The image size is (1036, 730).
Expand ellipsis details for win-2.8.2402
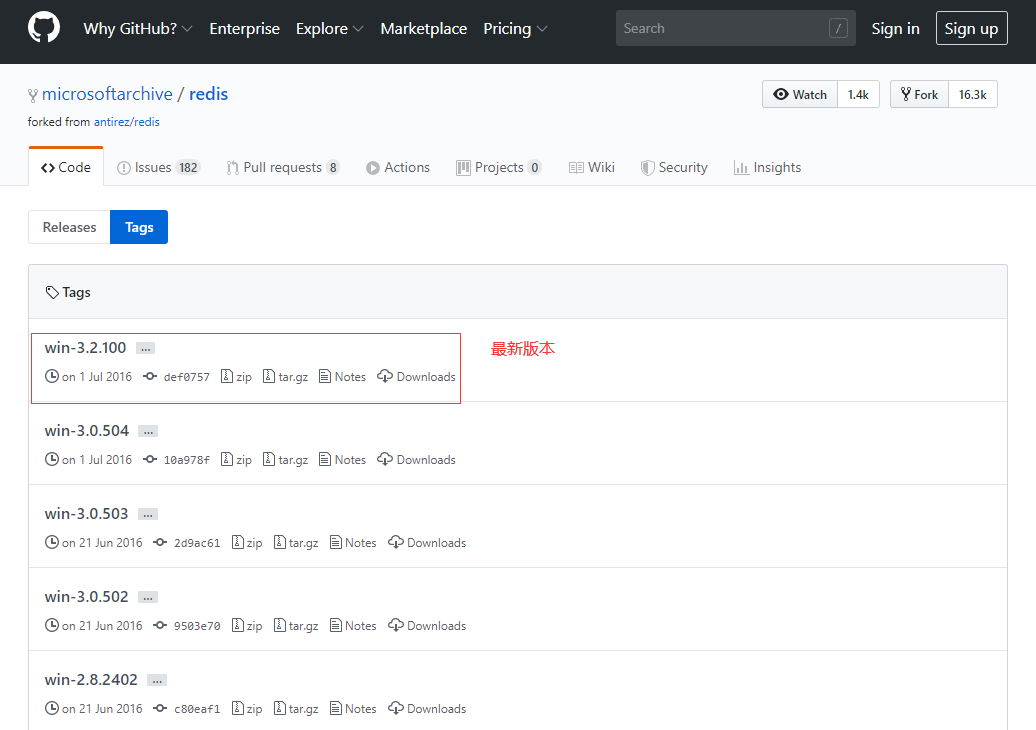click(157, 680)
